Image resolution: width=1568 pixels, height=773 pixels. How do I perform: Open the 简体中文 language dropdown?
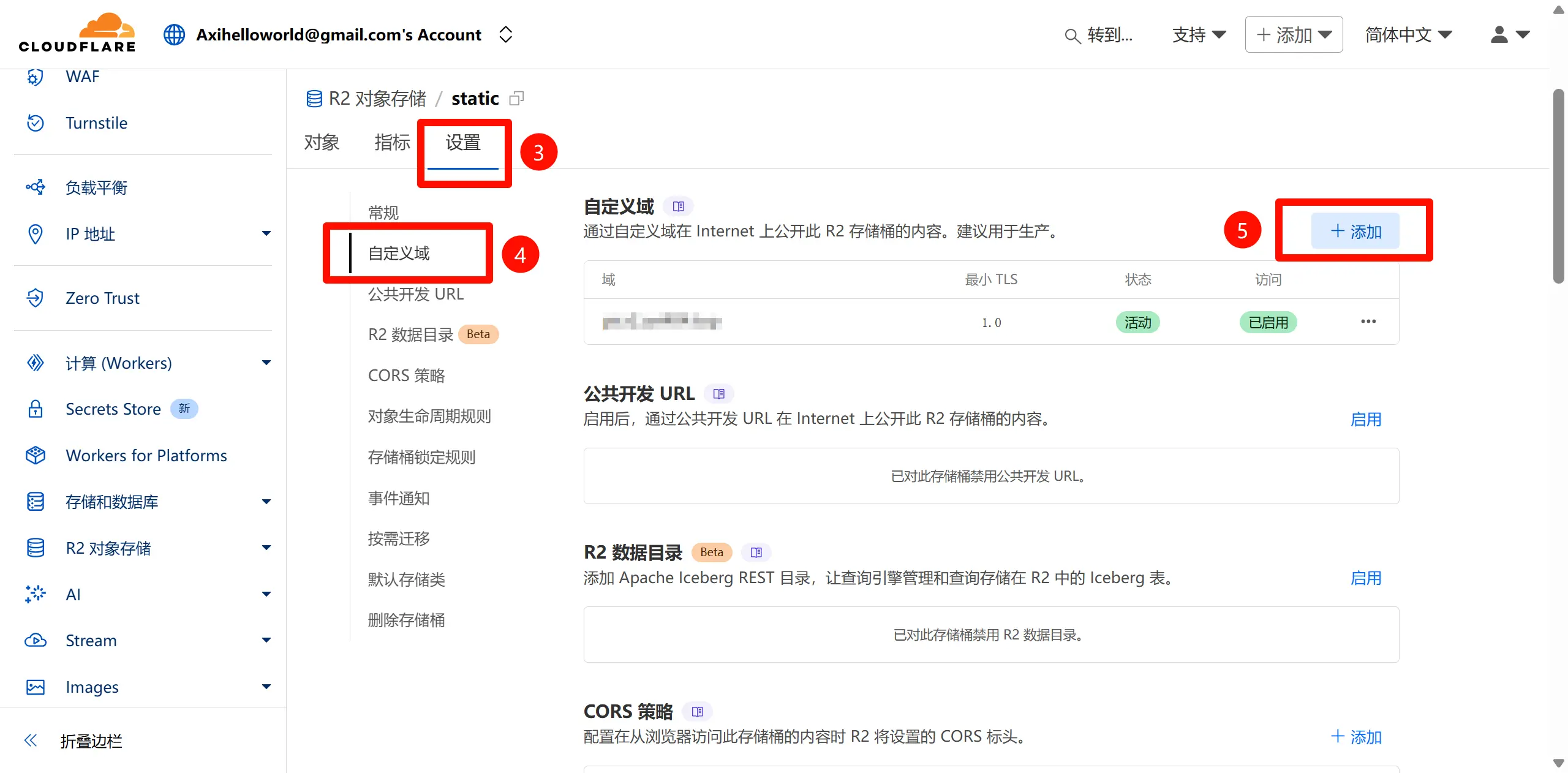1408,35
